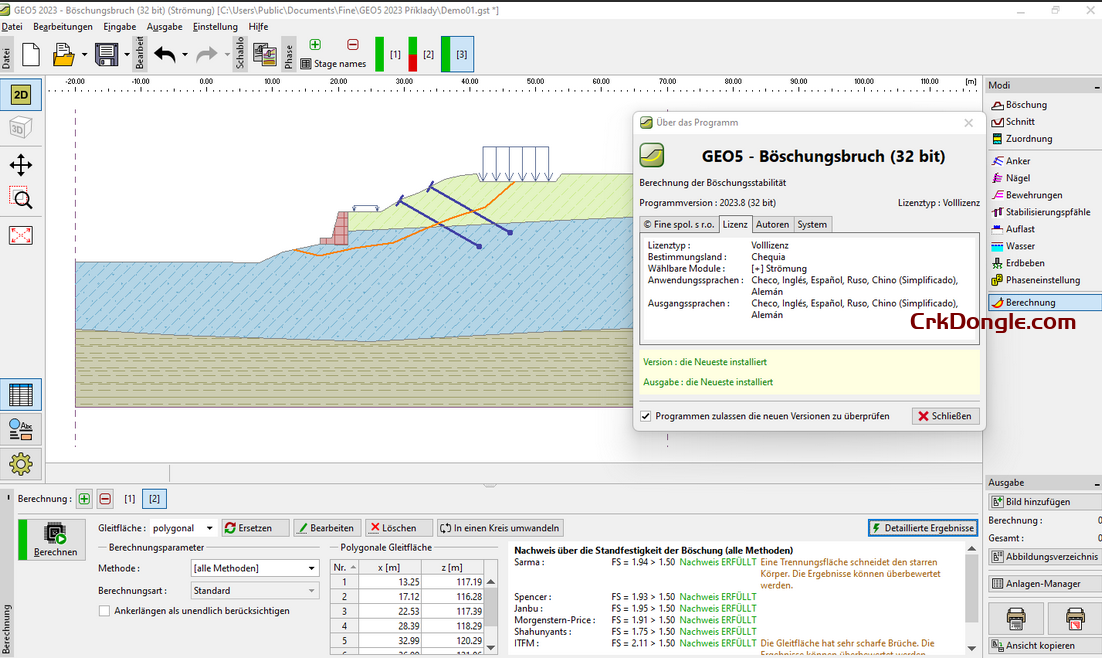Click the save floppy disk icon
This screenshot has width=1102, height=658.
tap(106, 55)
